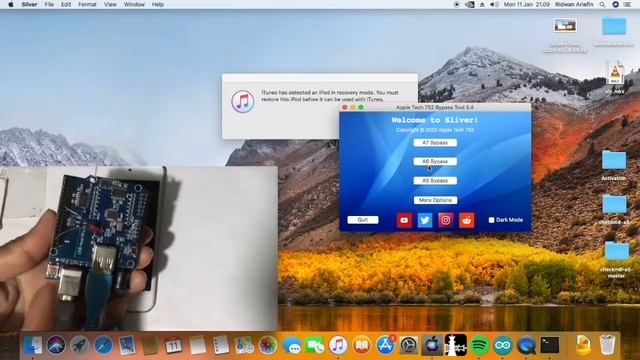Open the Trash in the Dock
This screenshot has width=640, height=360.
(607, 345)
